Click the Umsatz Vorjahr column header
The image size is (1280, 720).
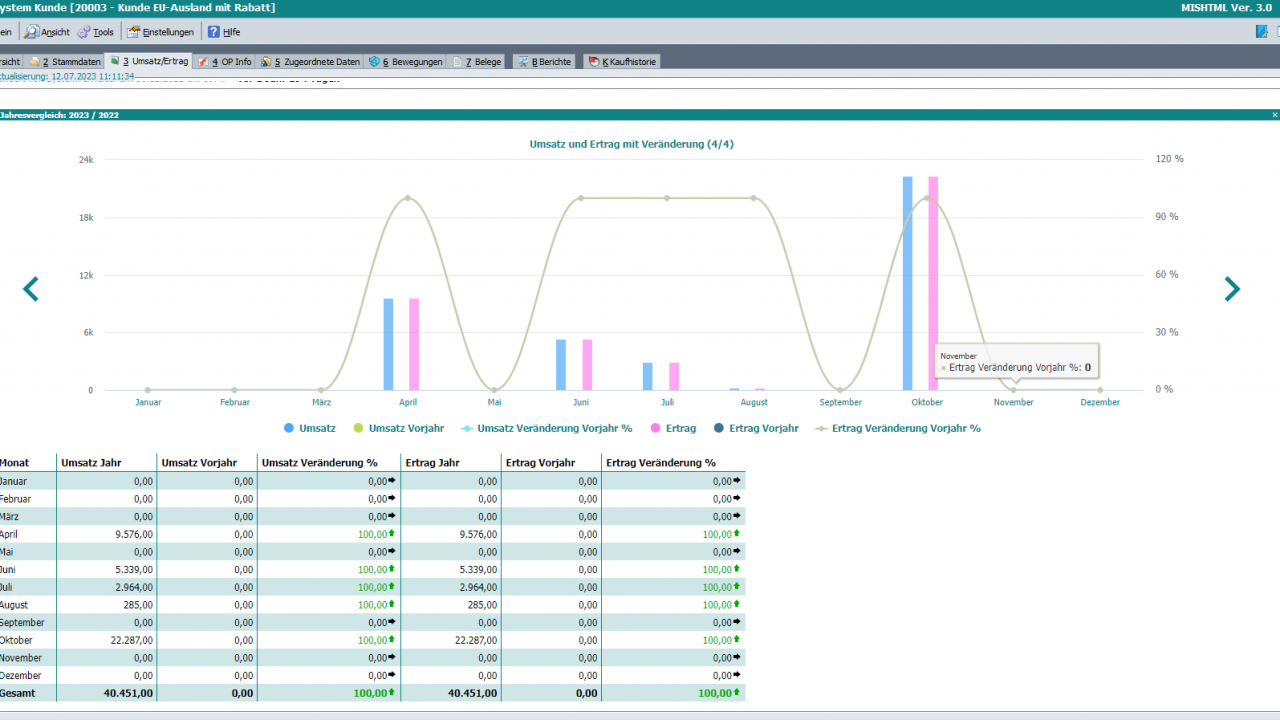pyautogui.click(x=199, y=463)
